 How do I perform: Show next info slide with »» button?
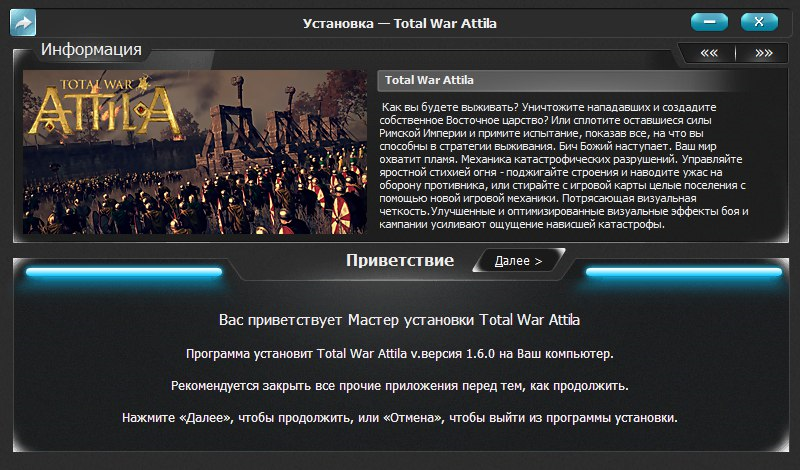(x=763, y=53)
